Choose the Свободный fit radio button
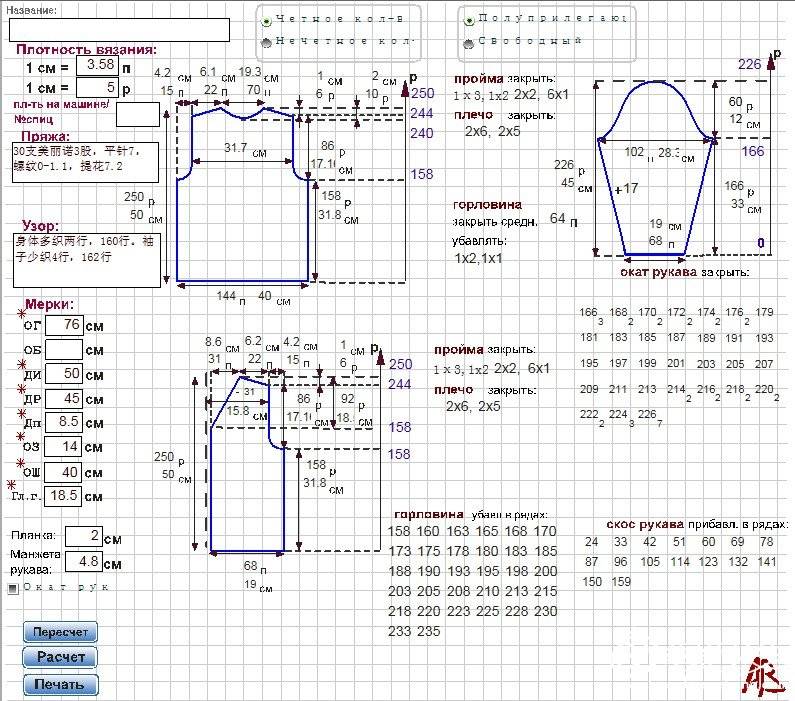The width and height of the screenshot is (795, 701). click(x=469, y=43)
